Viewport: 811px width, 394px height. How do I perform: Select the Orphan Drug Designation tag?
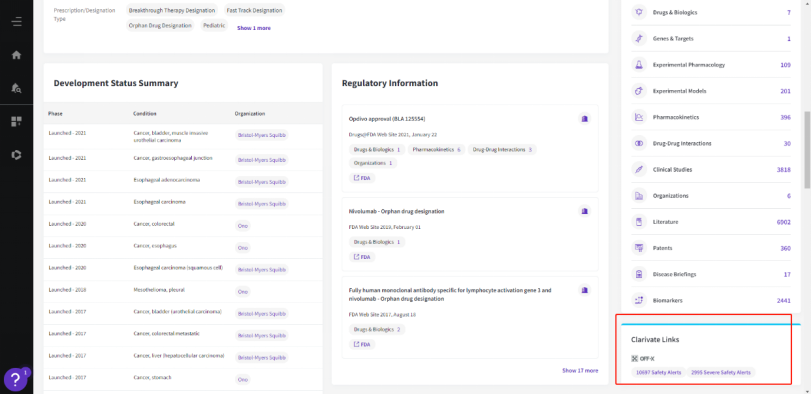(160, 25)
